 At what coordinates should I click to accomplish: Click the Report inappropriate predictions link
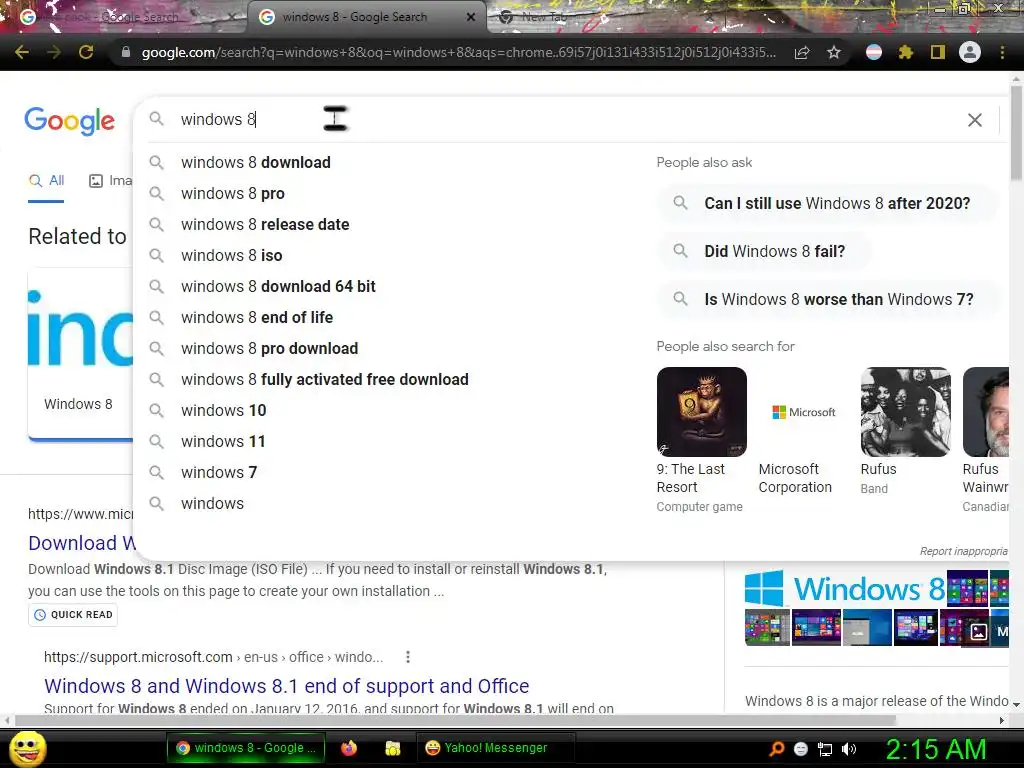coord(964,551)
